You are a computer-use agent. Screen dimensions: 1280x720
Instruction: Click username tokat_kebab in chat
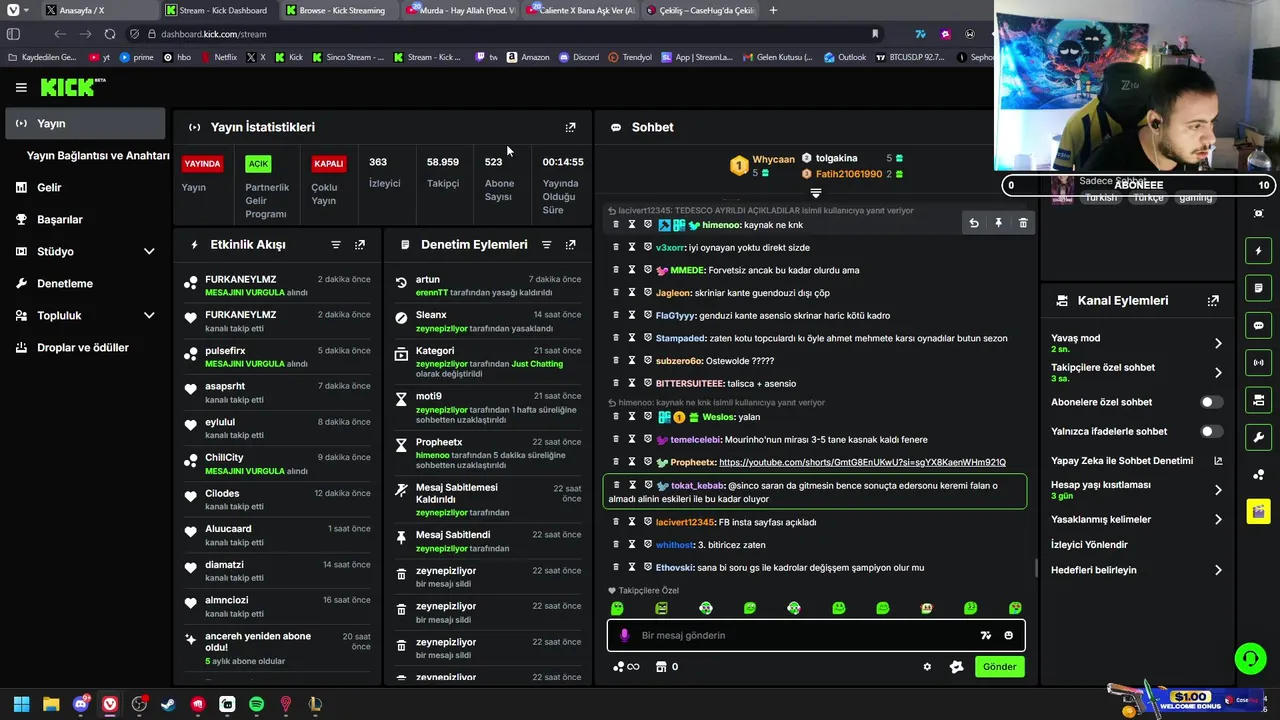tap(697, 486)
